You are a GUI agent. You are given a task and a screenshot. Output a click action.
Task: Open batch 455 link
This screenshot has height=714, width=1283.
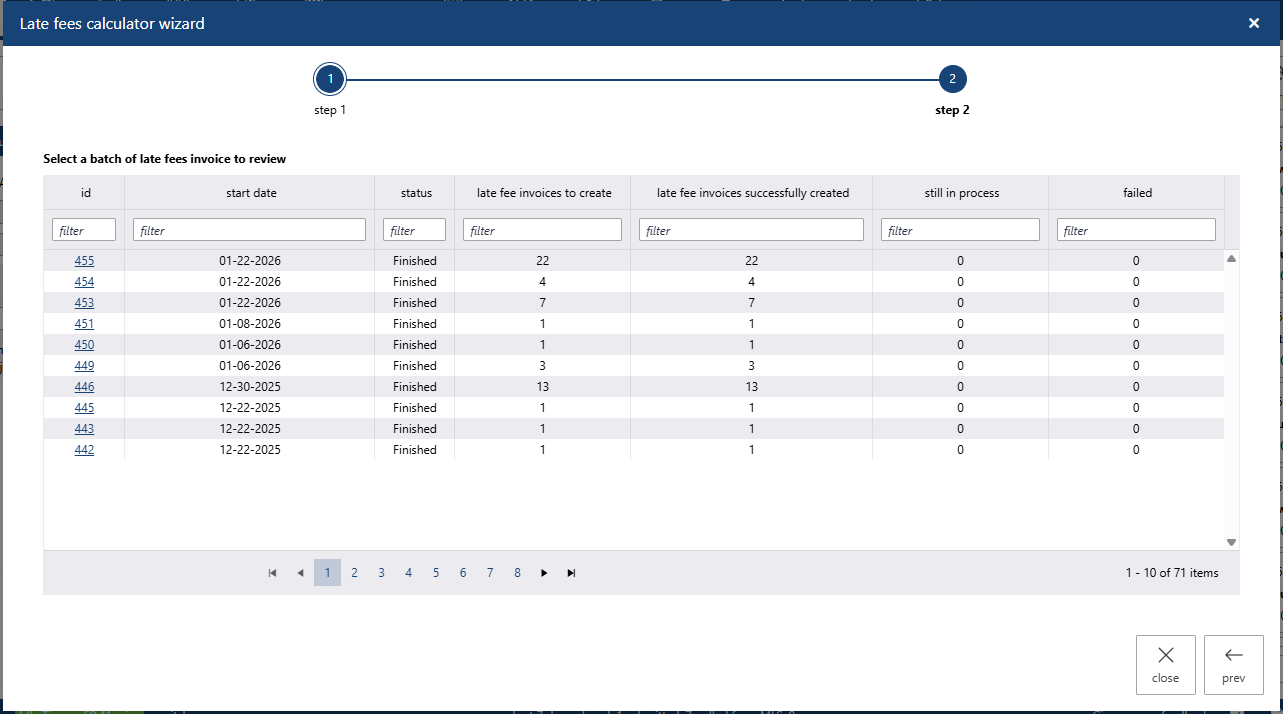[x=84, y=261]
